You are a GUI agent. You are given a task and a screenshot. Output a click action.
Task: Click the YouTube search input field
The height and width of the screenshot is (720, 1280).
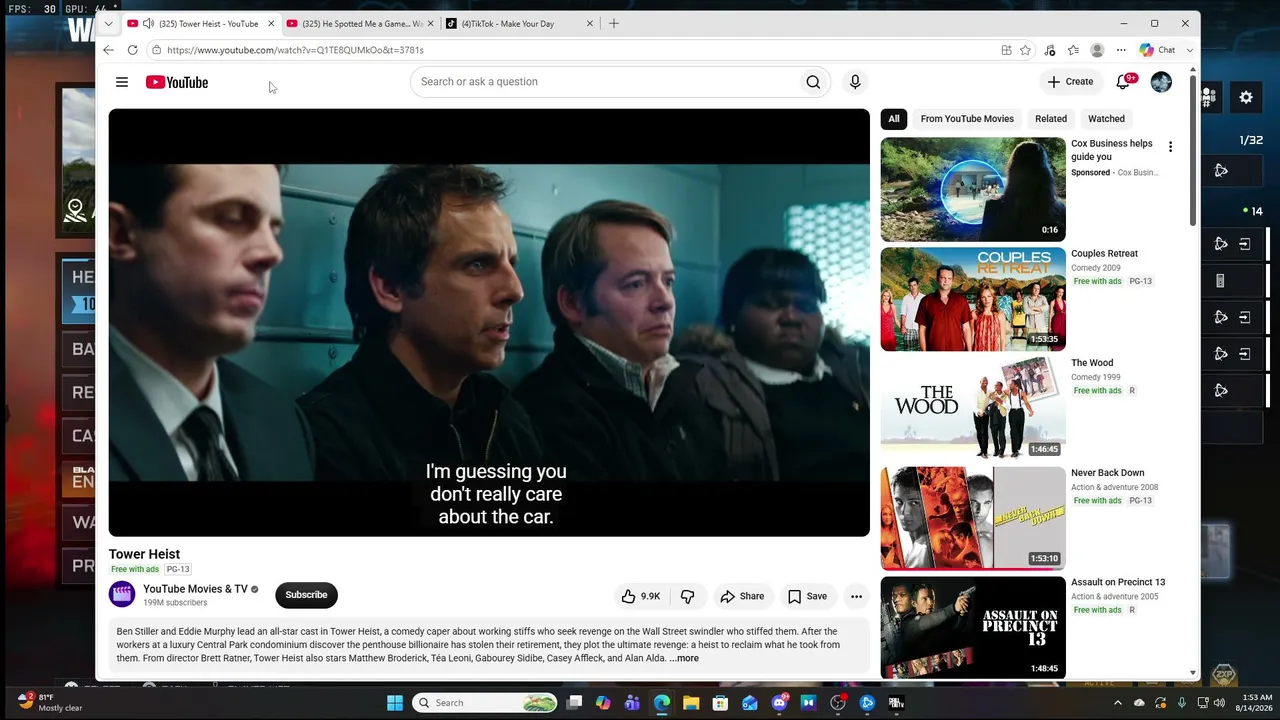(605, 82)
